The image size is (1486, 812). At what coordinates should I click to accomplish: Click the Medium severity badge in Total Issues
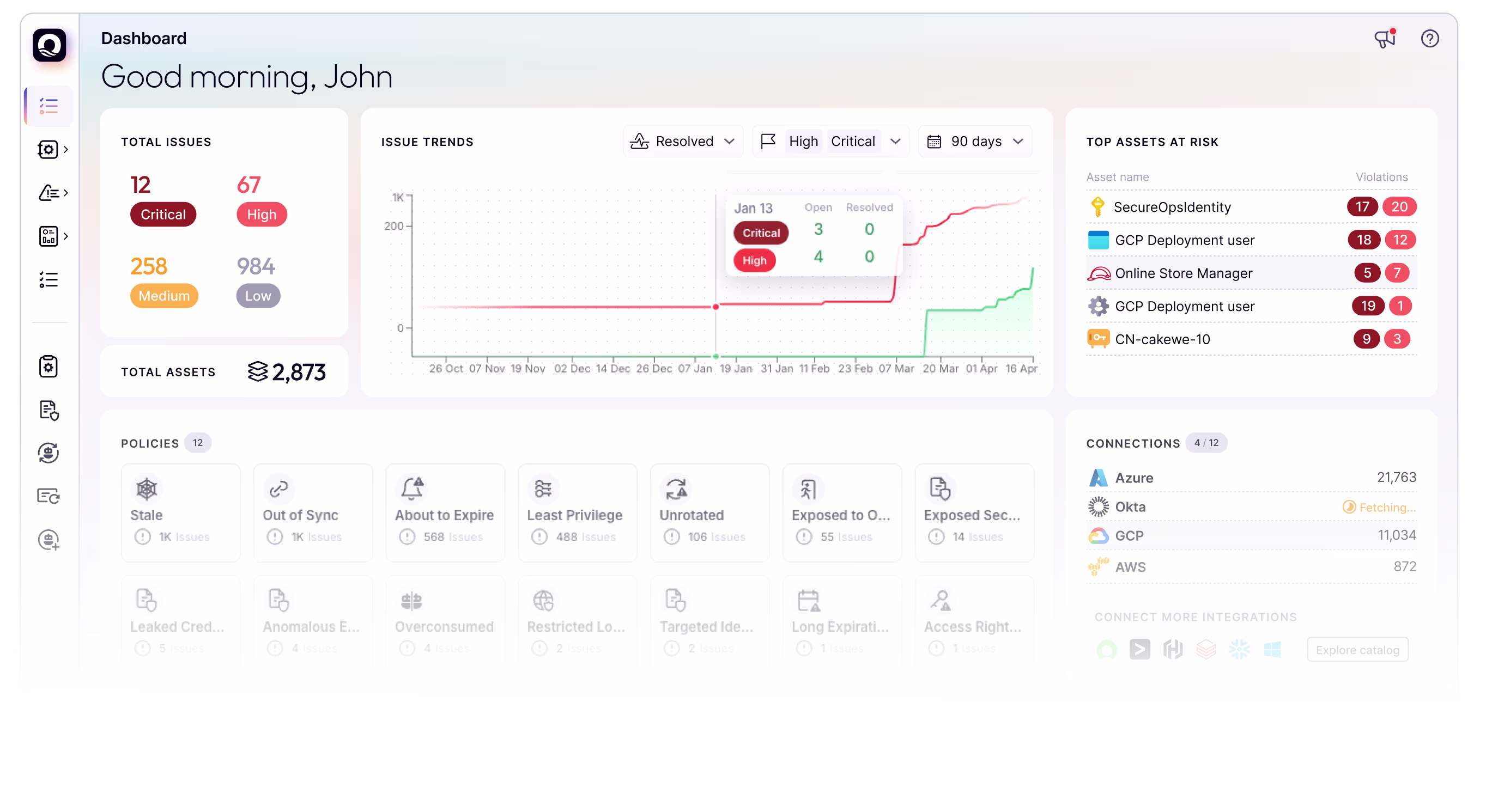pos(164,296)
